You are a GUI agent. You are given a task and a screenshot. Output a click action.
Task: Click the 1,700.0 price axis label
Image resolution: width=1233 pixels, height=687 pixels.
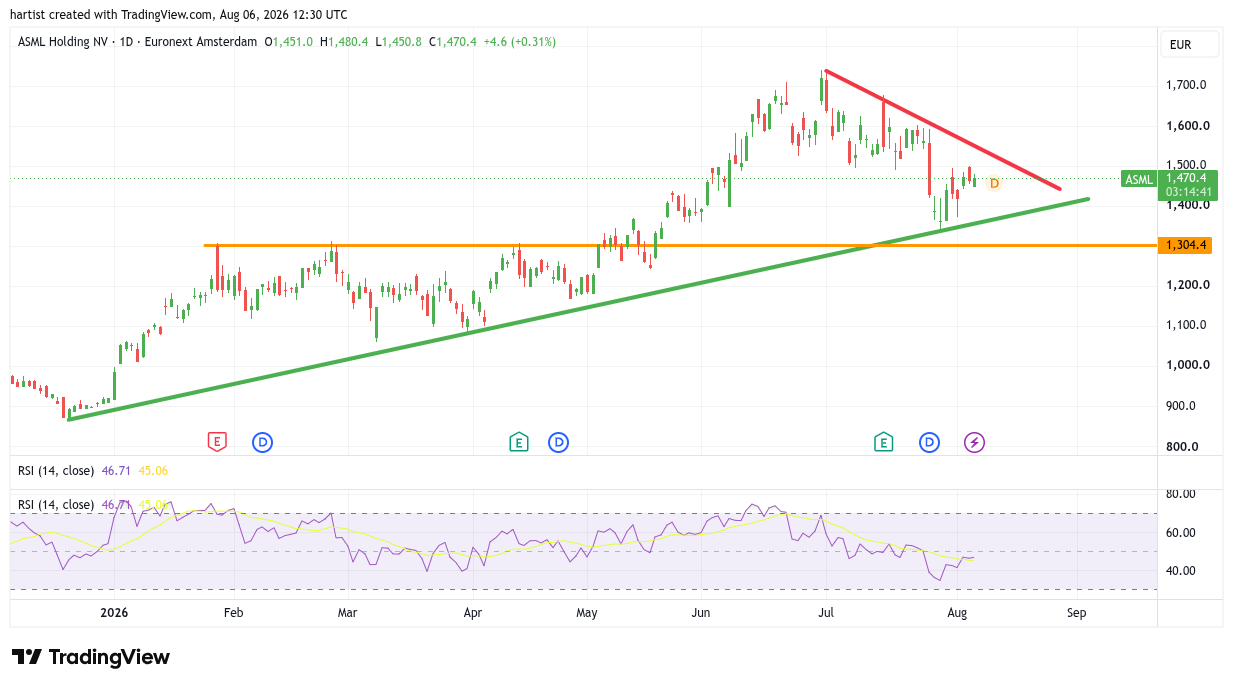[1187, 85]
